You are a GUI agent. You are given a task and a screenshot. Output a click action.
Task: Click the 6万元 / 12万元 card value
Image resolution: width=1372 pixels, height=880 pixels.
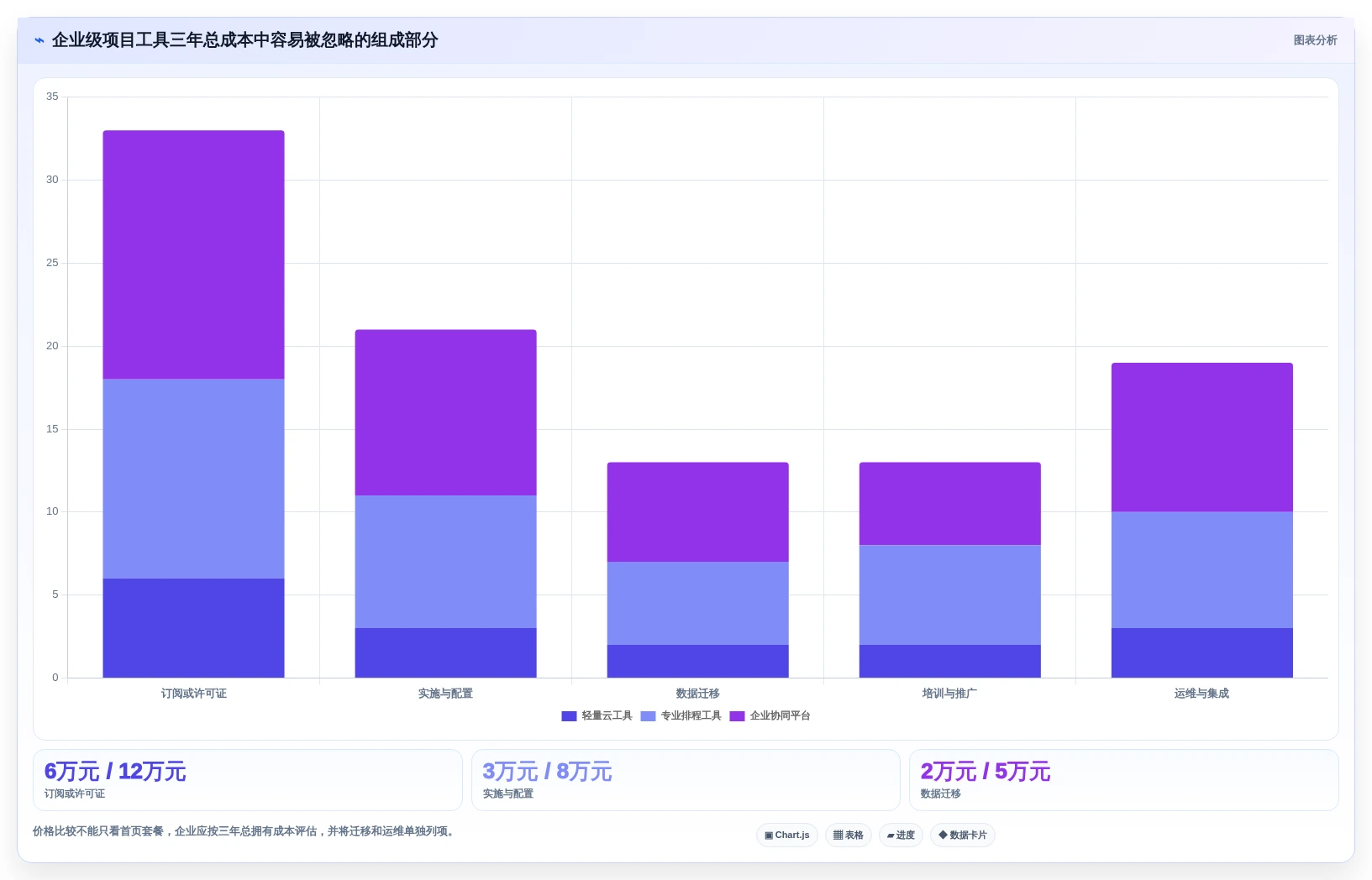pyautogui.click(x=115, y=772)
